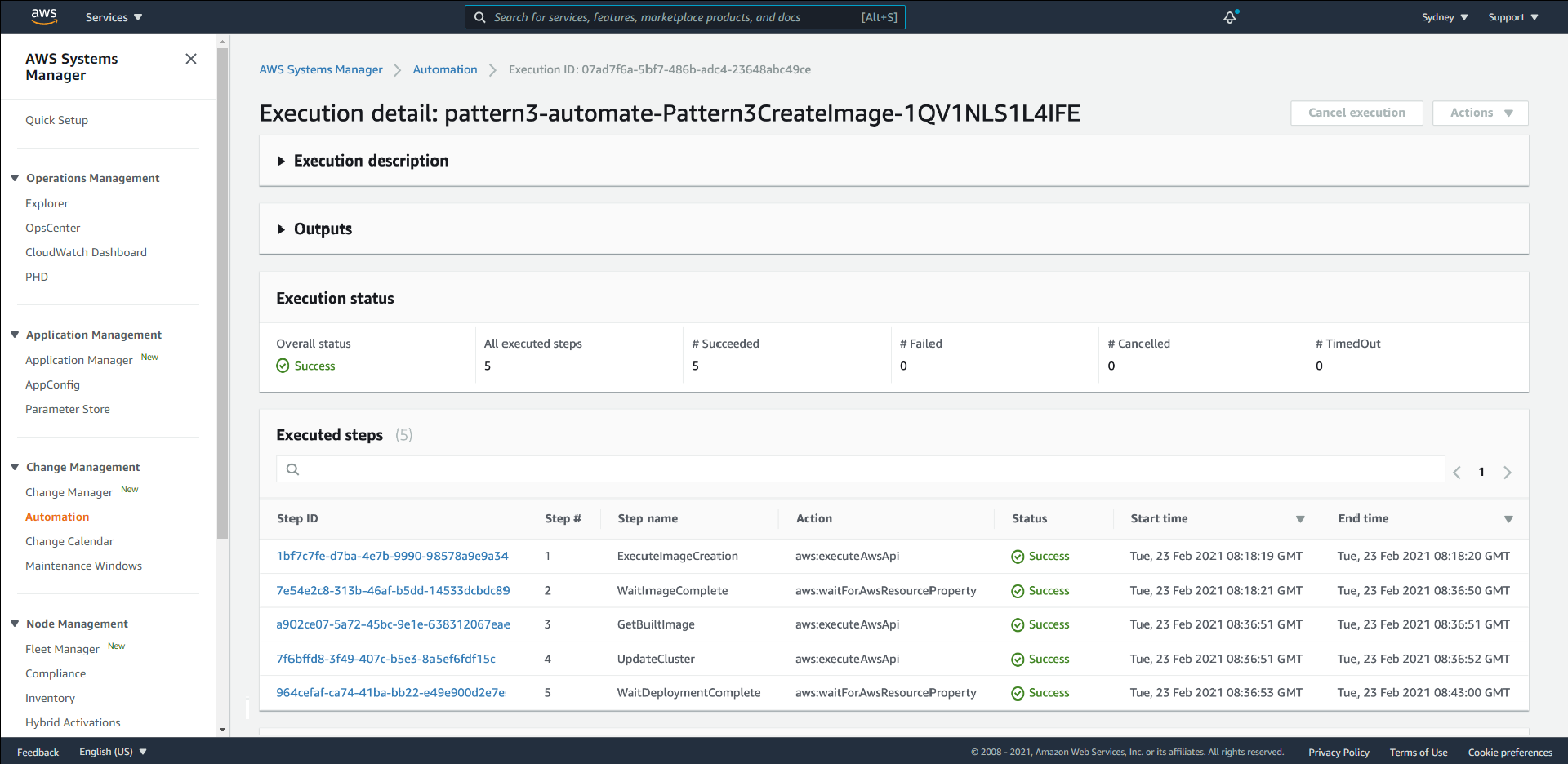Screen dimensions: 1568x764
Task: Open Cookie preferences footer link
Action: coord(1510,752)
